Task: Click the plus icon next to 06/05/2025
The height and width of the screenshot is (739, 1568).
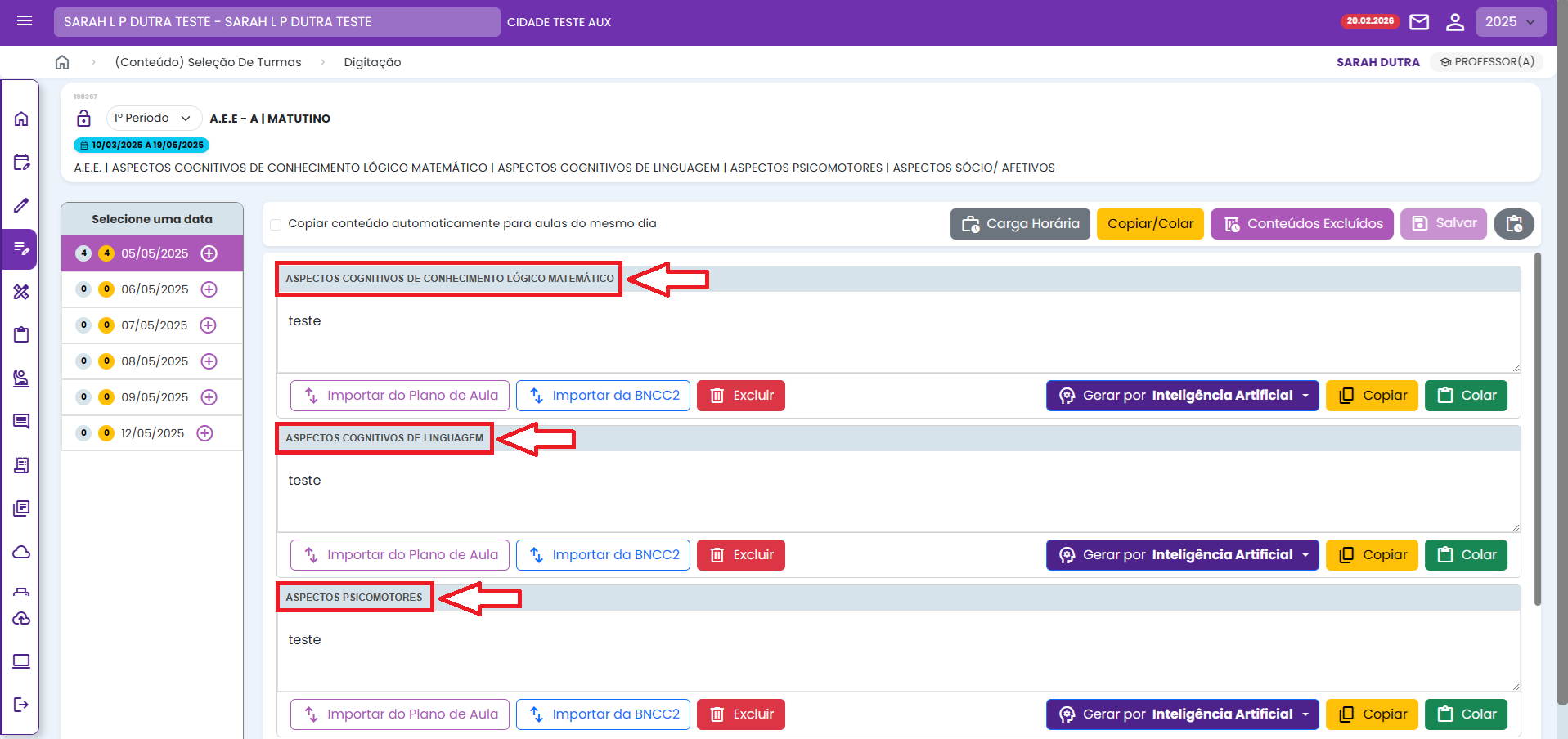Action: pos(209,289)
